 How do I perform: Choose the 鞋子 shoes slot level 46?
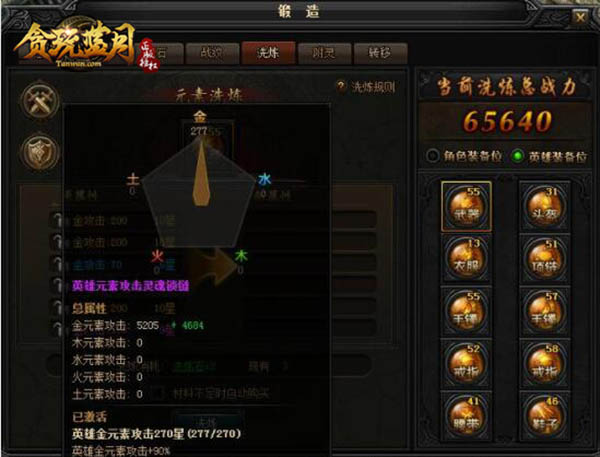click(545, 416)
